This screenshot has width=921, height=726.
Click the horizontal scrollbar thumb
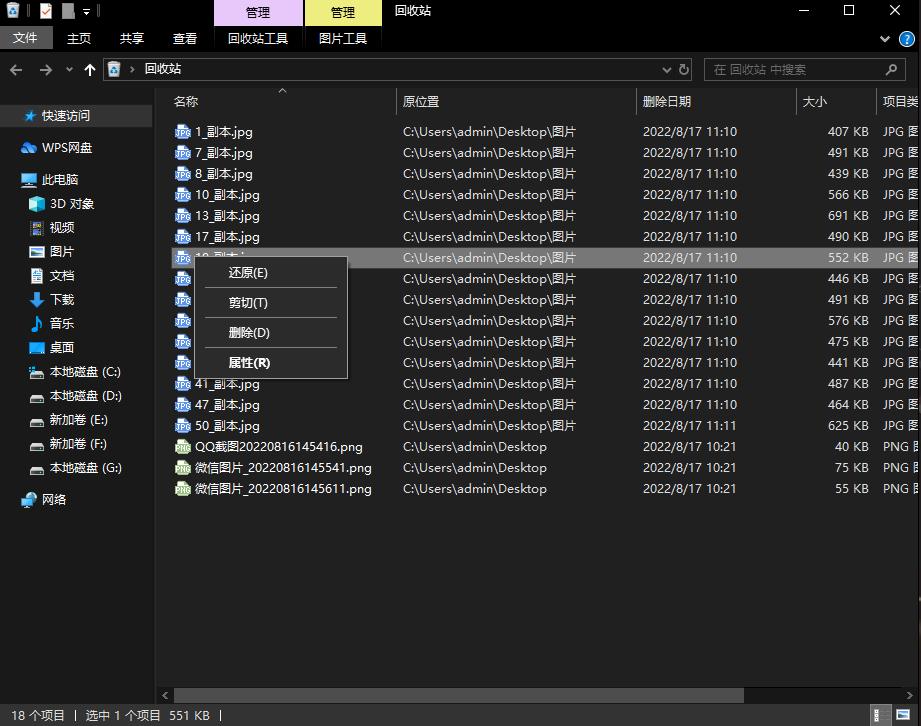(x=459, y=695)
